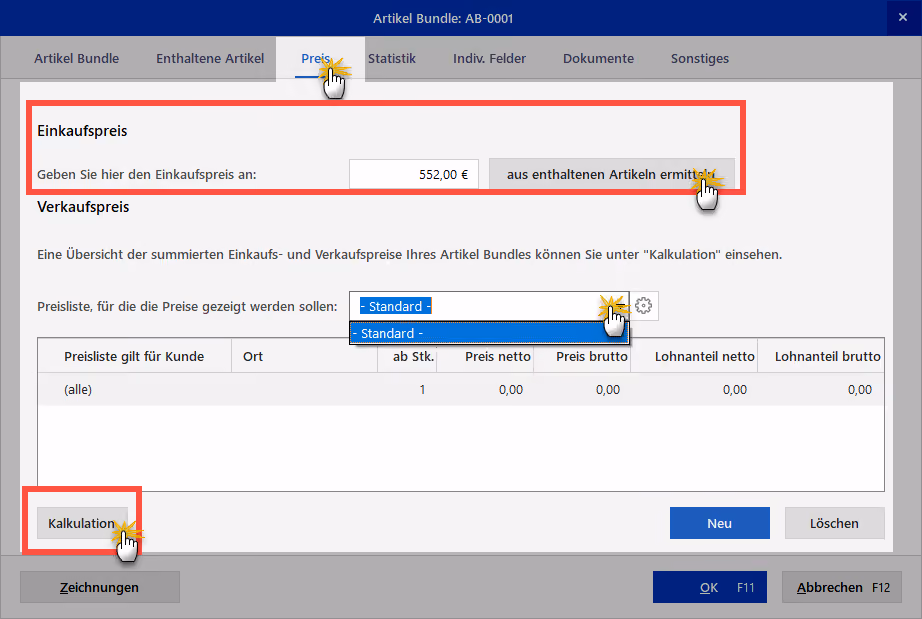Open the Enthaltene Artikel tab
922x619 pixels.
click(210, 58)
